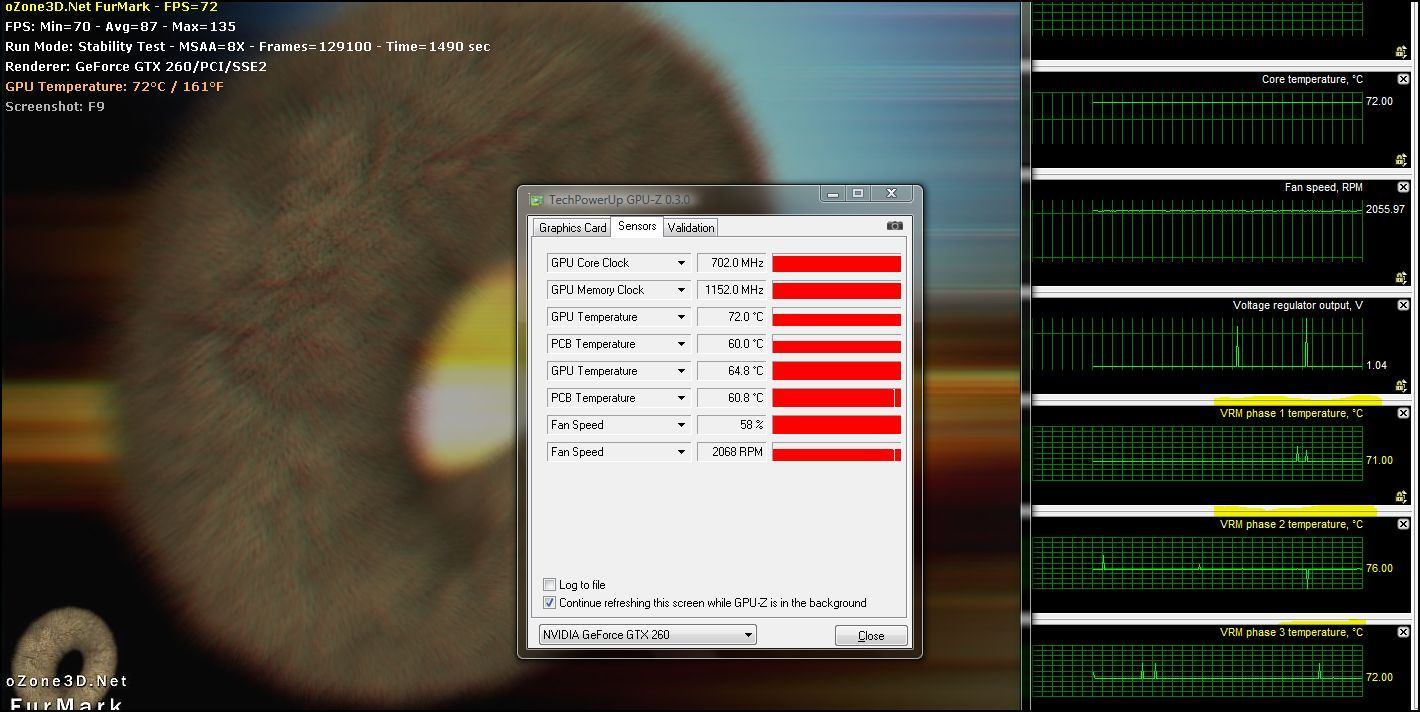Open setup icon under Fan speed graph
Image resolution: width=1420 pixels, height=712 pixels.
click(1402, 278)
